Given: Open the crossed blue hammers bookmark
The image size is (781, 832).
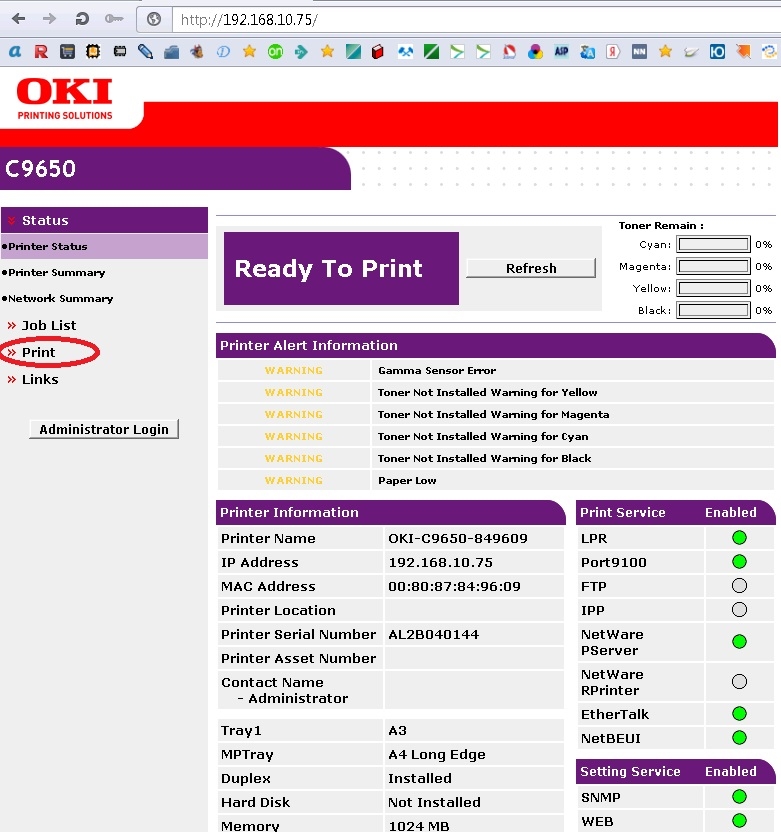Looking at the screenshot, I should (405, 52).
